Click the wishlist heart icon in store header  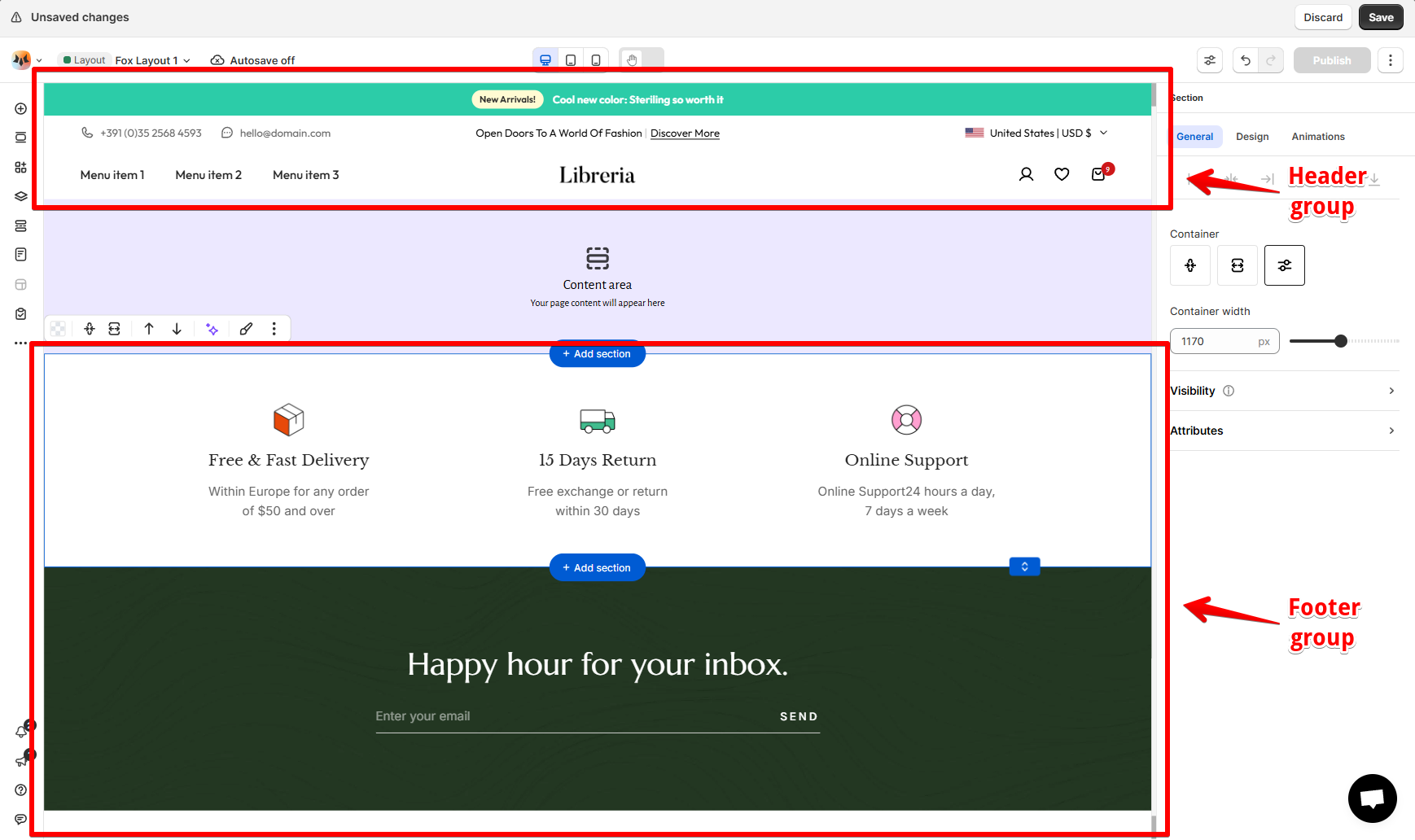coord(1062,174)
